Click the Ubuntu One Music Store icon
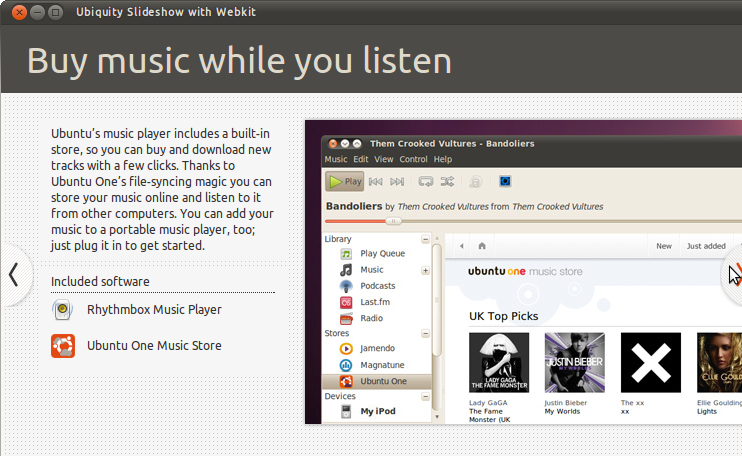The image size is (742, 456). pos(63,346)
